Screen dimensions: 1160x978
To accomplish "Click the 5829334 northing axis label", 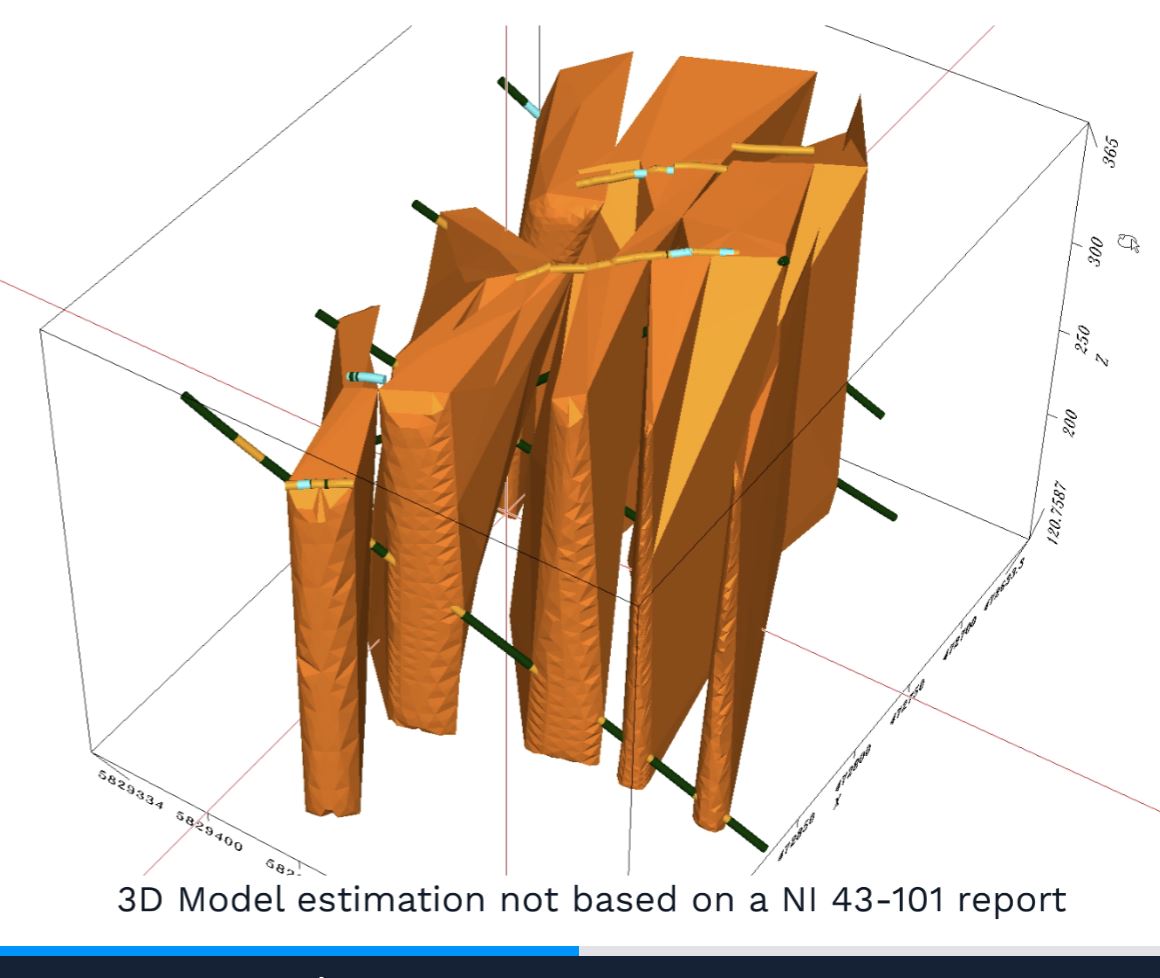I will (x=133, y=791).
